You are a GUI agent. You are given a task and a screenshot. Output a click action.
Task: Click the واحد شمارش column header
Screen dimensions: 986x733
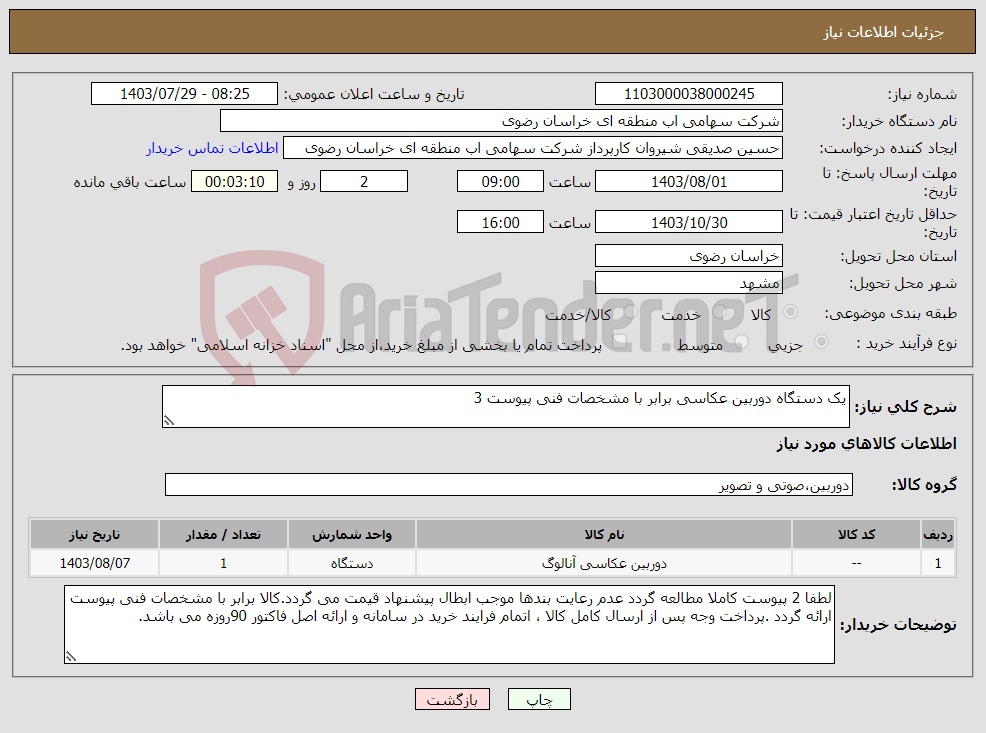(352, 534)
